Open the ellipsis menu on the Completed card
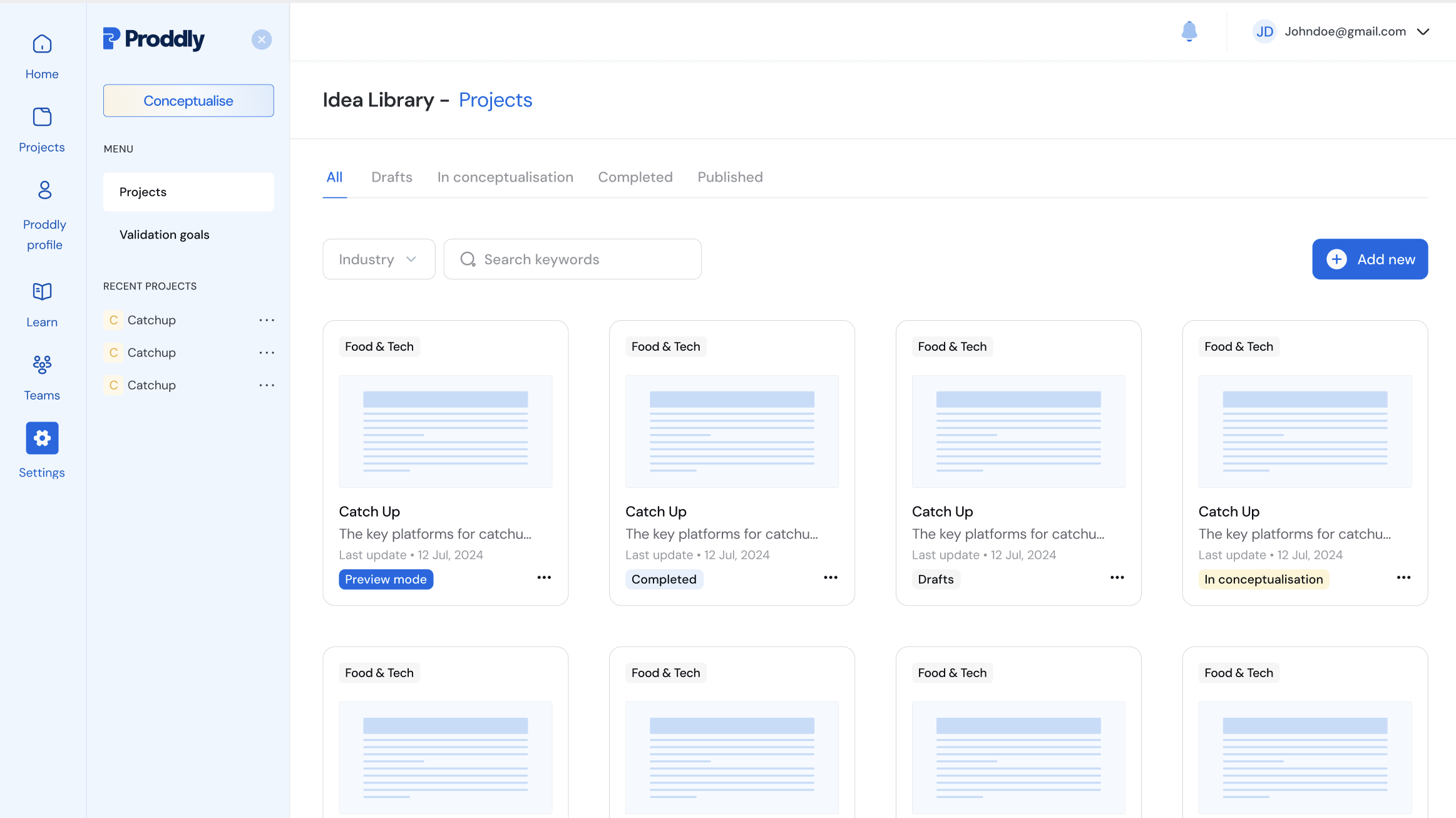The width and height of the screenshot is (1456, 818). pyautogui.click(x=831, y=577)
